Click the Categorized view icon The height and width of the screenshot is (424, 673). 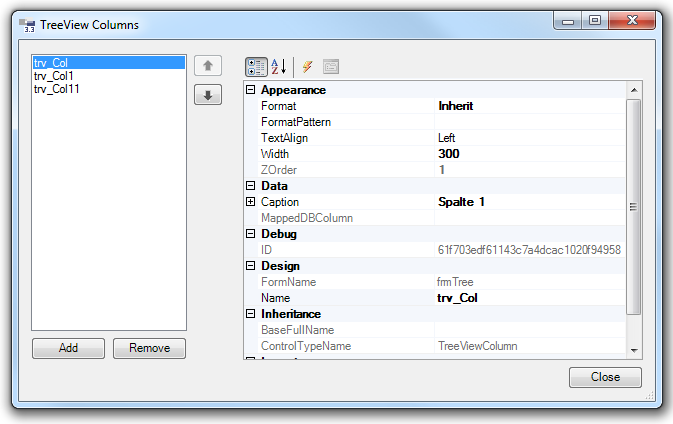click(256, 67)
